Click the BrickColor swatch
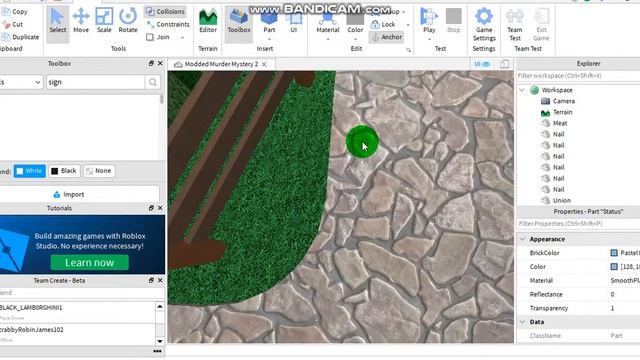 tap(614, 253)
